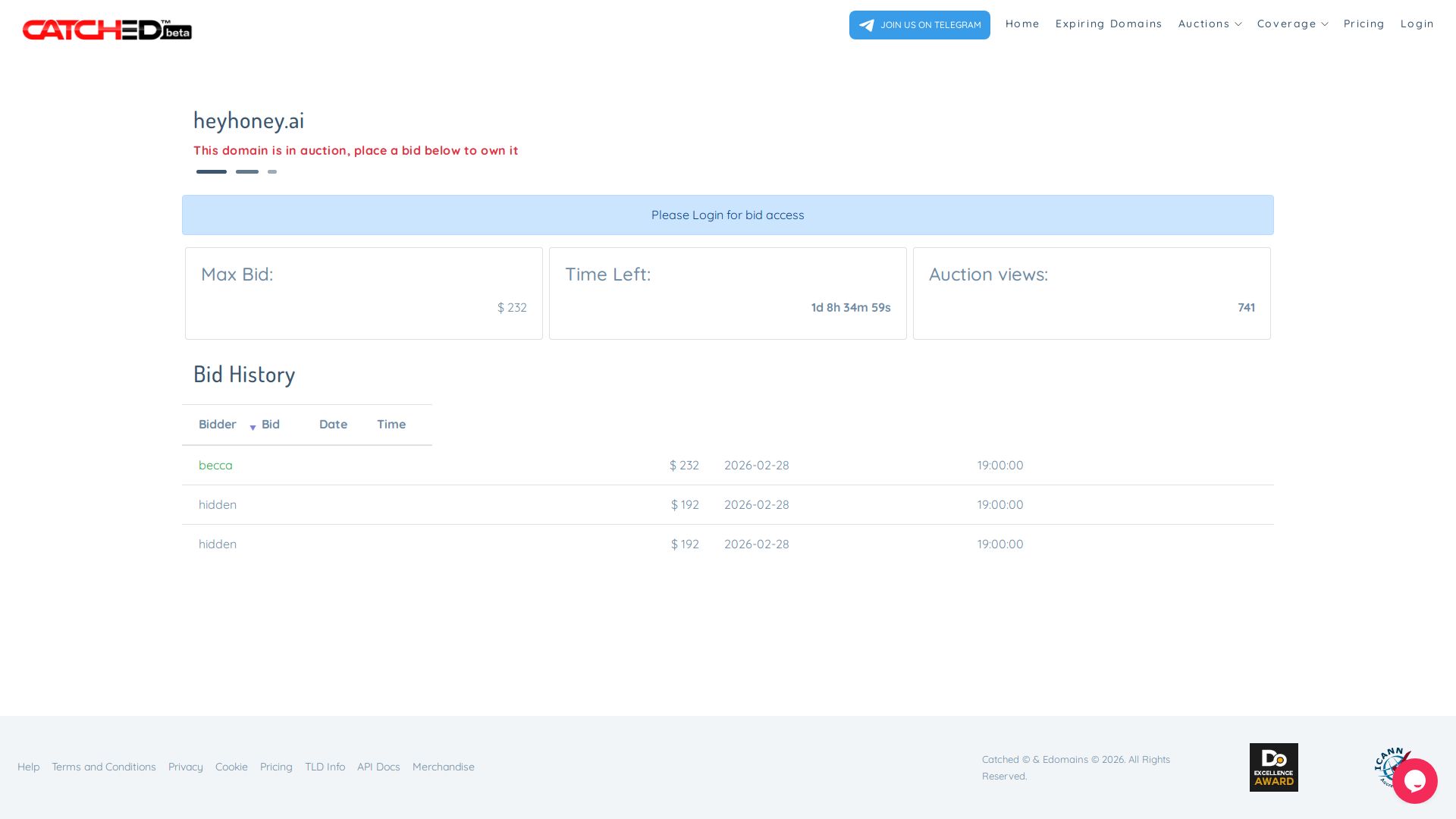1456x819 pixels.
Task: Click the Join Us on Telegram button
Action: click(x=919, y=25)
